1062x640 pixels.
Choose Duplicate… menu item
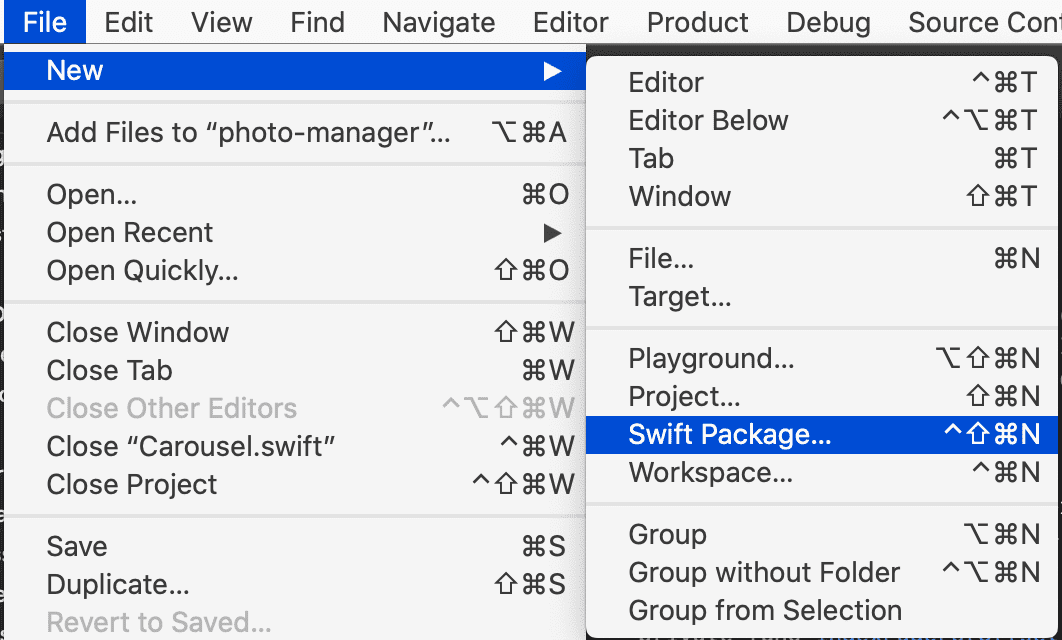295,584
